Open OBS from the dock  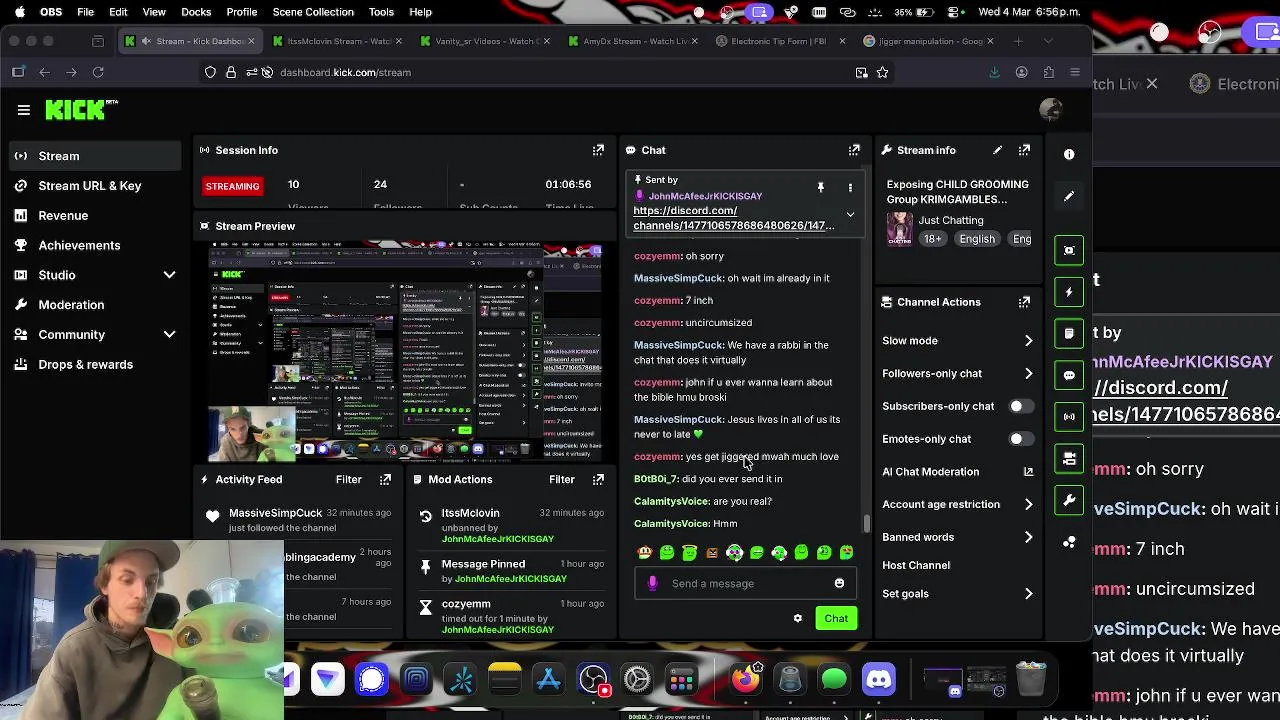593,679
